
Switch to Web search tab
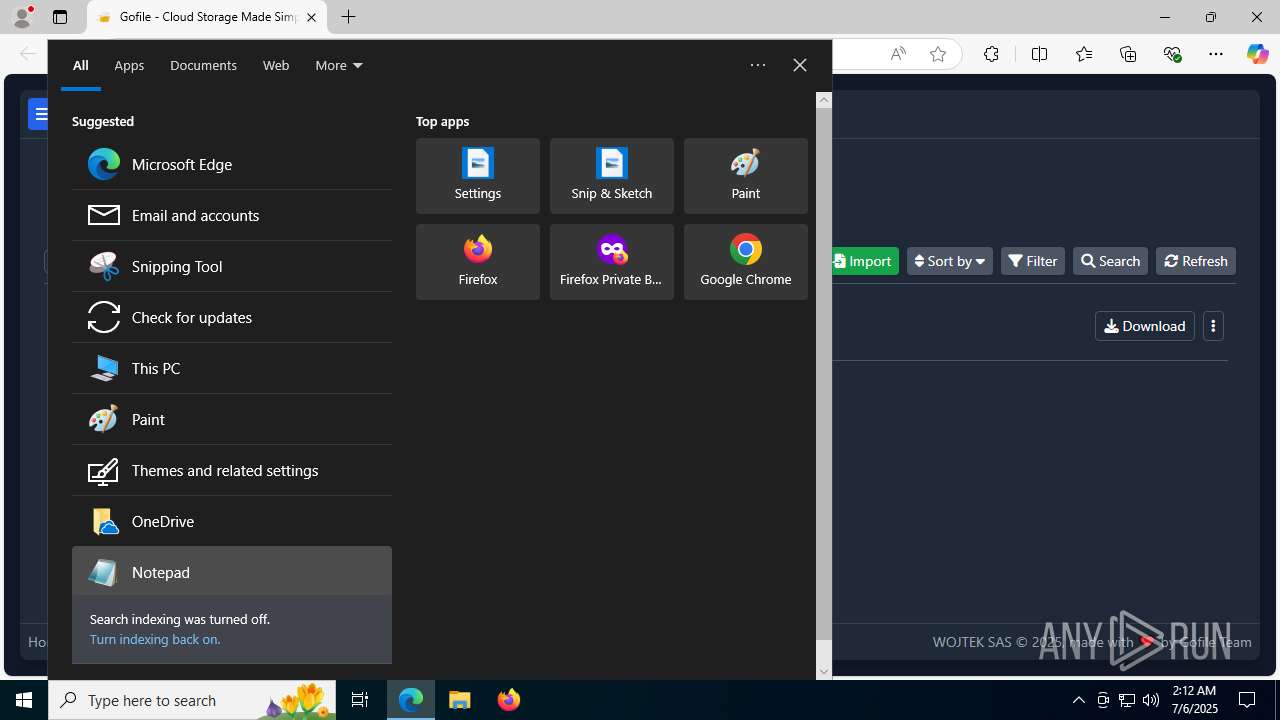[276, 65]
